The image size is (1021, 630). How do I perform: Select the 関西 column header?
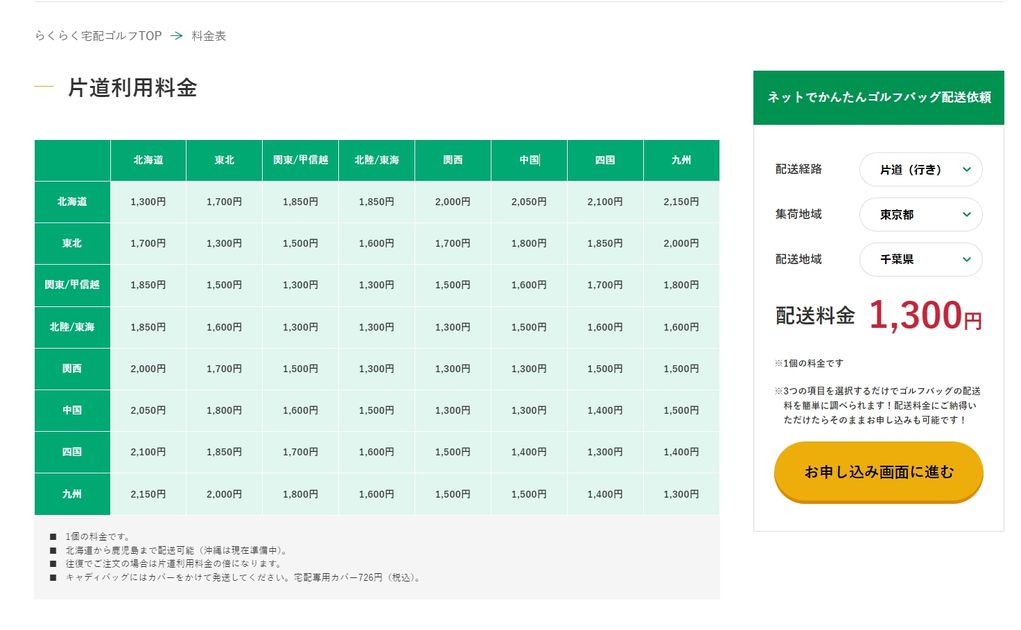tap(453, 160)
